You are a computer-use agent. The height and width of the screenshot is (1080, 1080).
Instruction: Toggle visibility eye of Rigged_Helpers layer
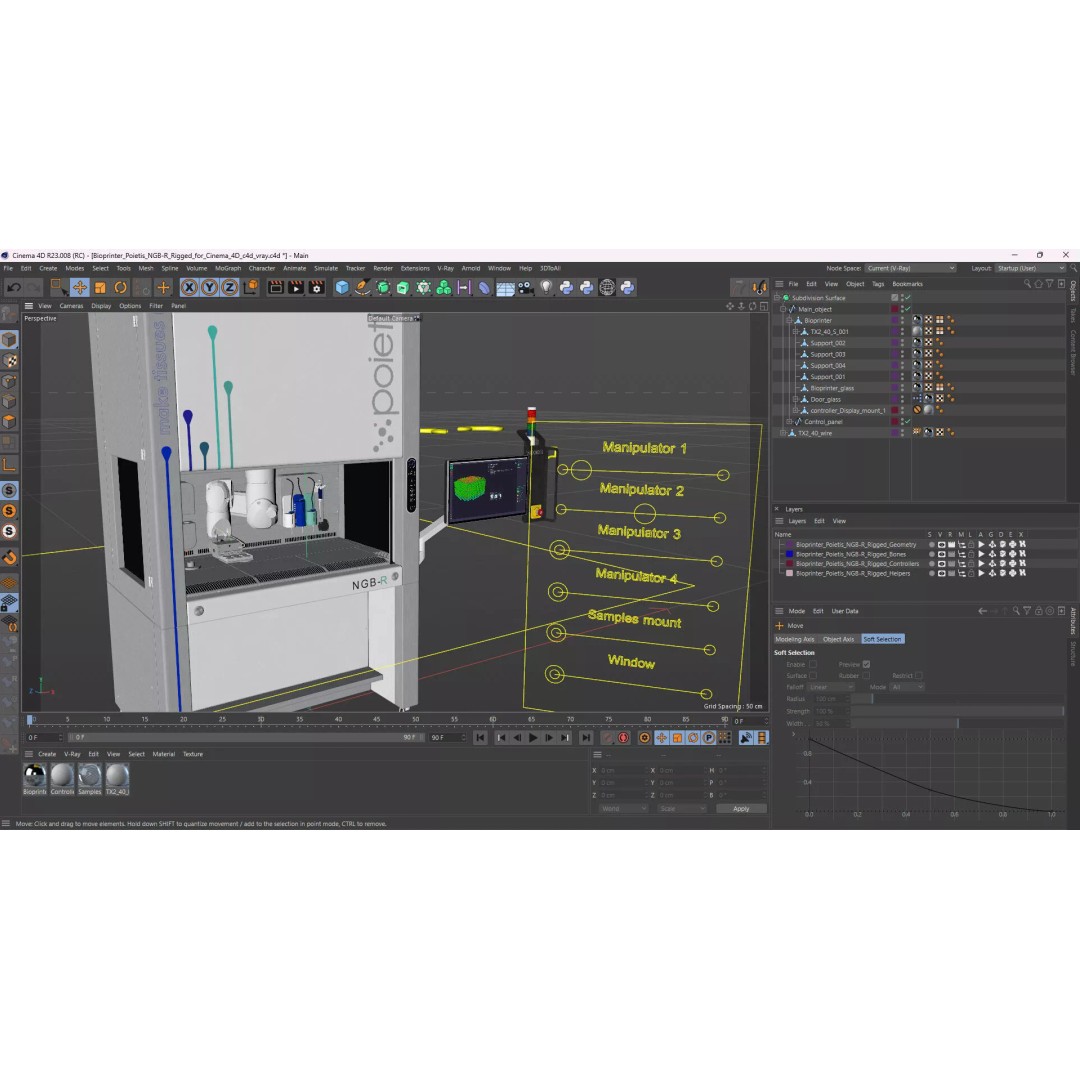coord(942,573)
